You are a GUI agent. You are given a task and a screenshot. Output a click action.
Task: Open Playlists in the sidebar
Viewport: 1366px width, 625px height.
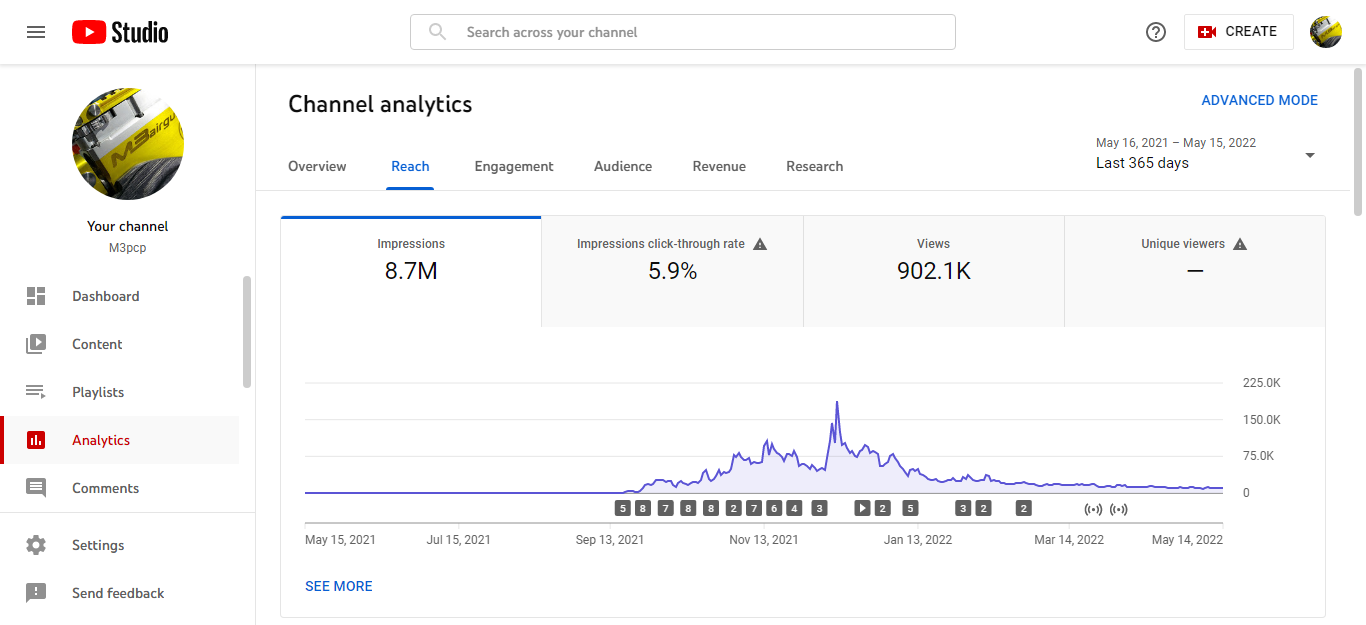click(x=98, y=392)
